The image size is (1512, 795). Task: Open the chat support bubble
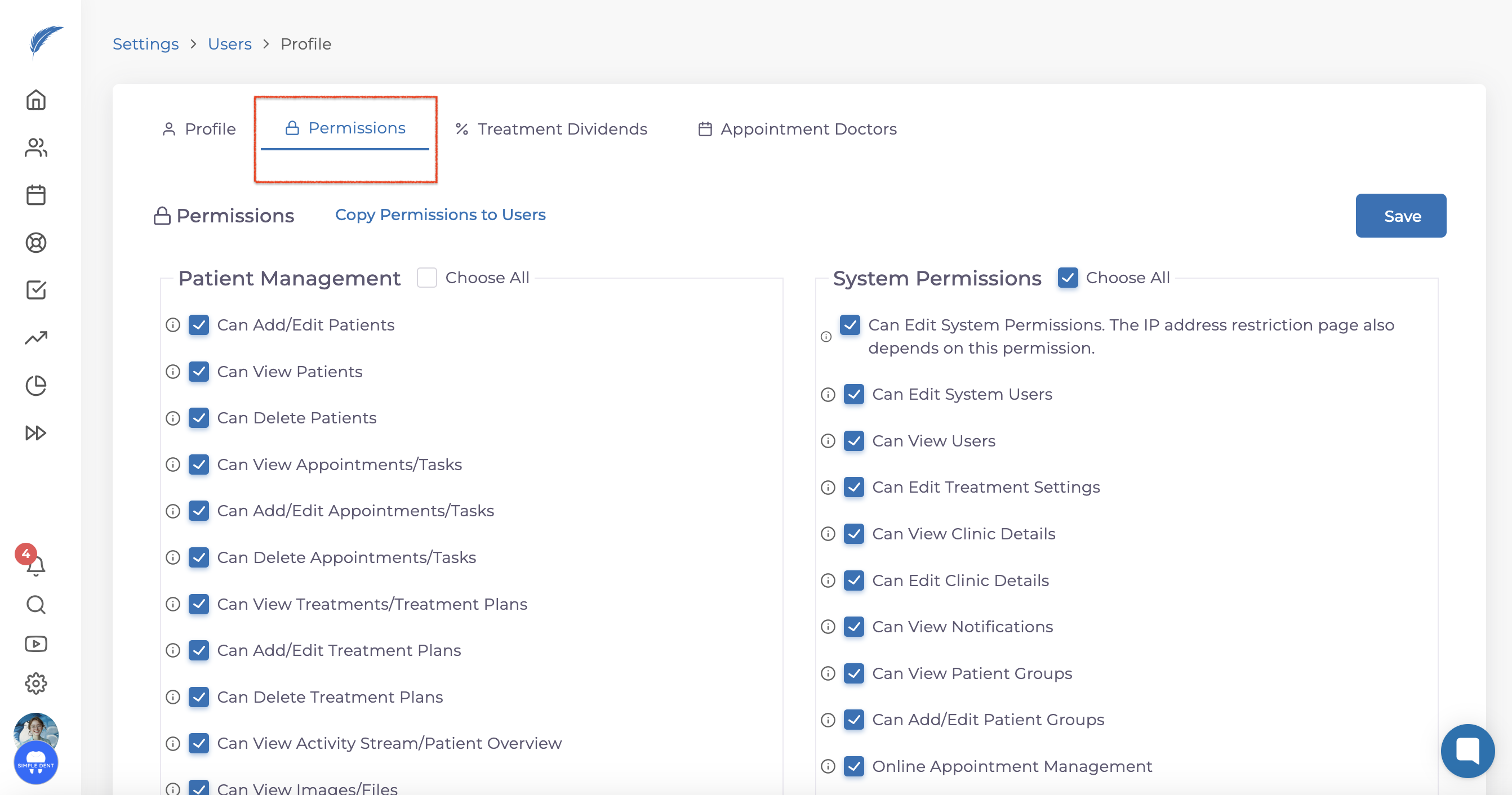click(1467, 751)
